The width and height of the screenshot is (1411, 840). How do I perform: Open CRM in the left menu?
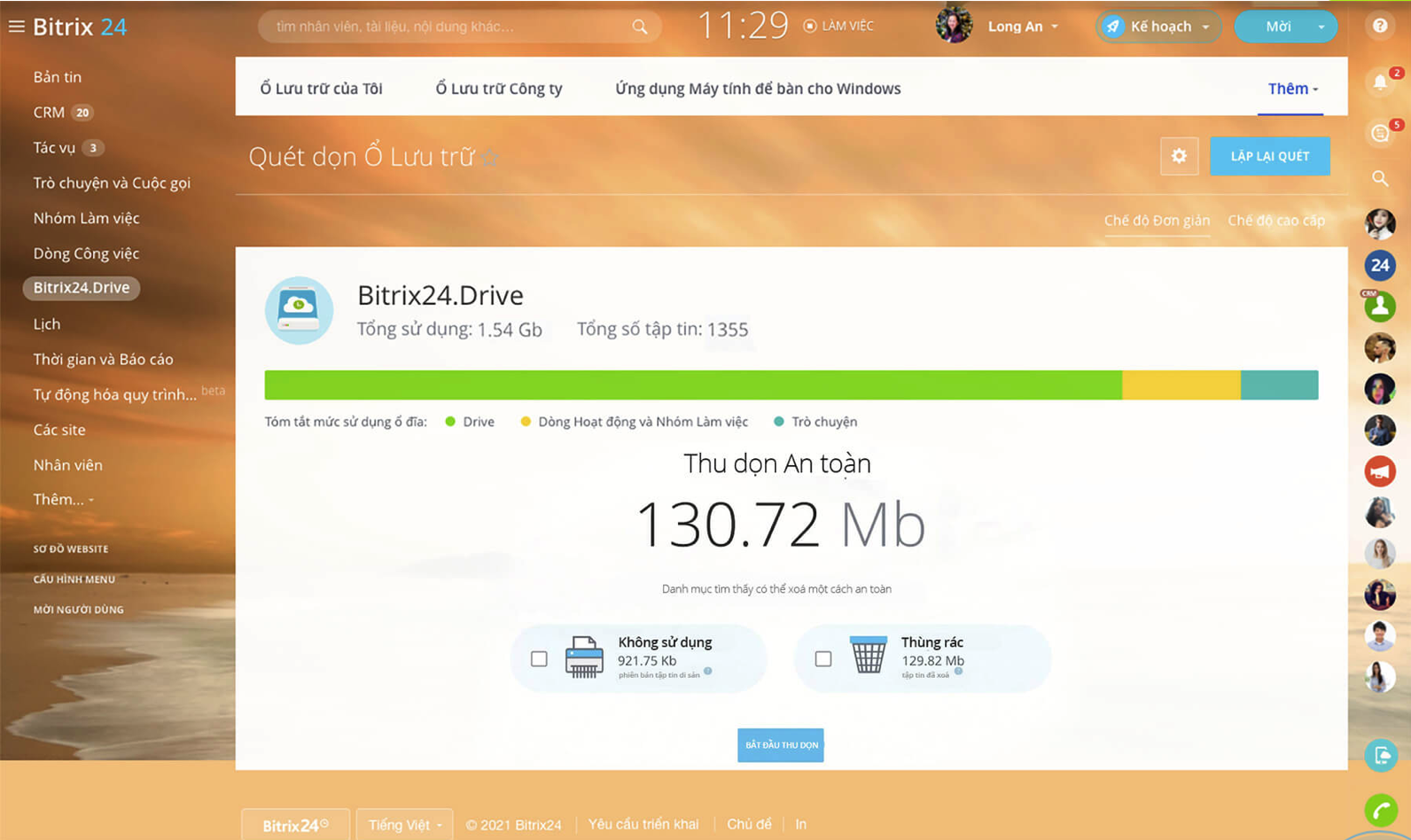click(x=49, y=113)
